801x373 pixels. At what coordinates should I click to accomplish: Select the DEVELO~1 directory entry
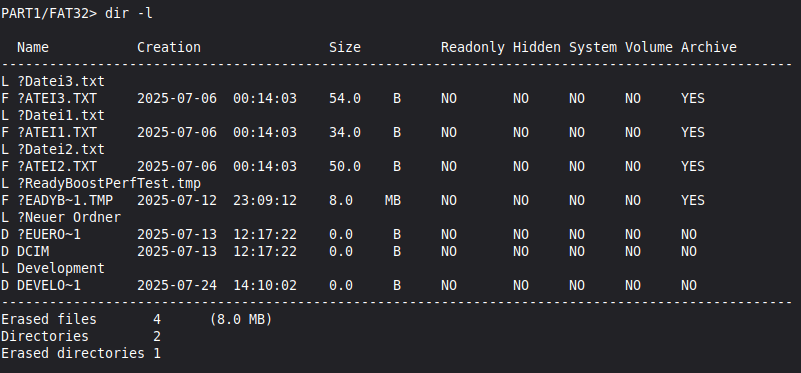coord(49,285)
